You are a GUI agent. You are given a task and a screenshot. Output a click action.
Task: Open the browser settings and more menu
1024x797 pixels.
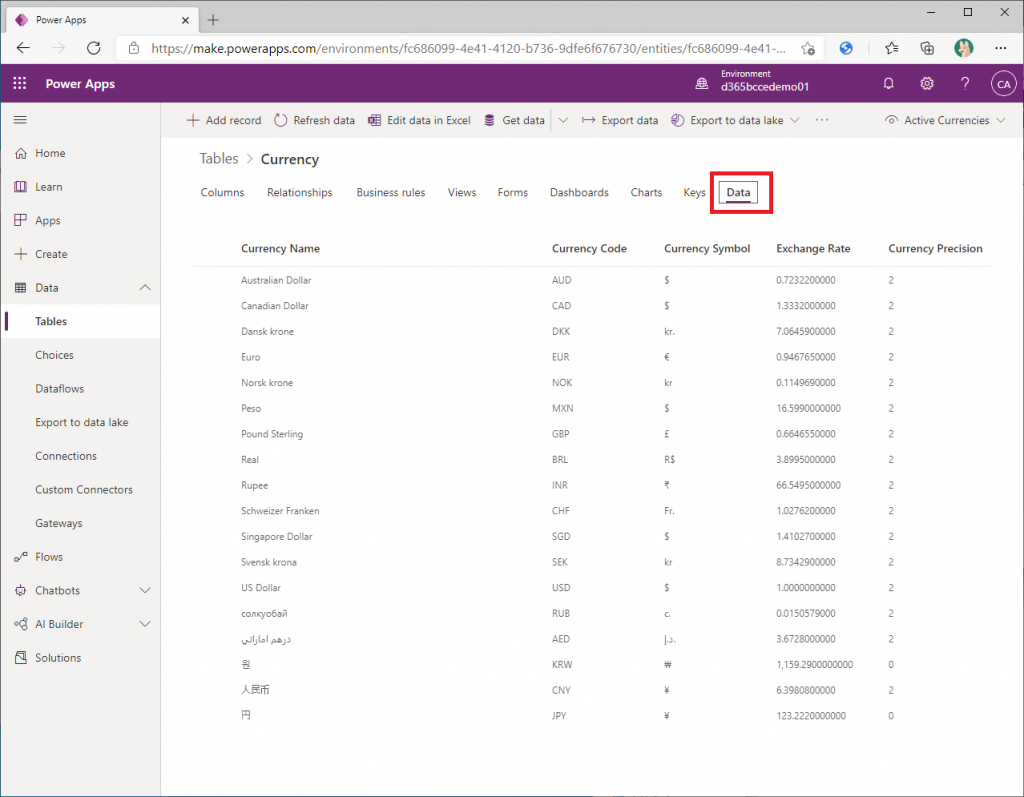point(1000,48)
